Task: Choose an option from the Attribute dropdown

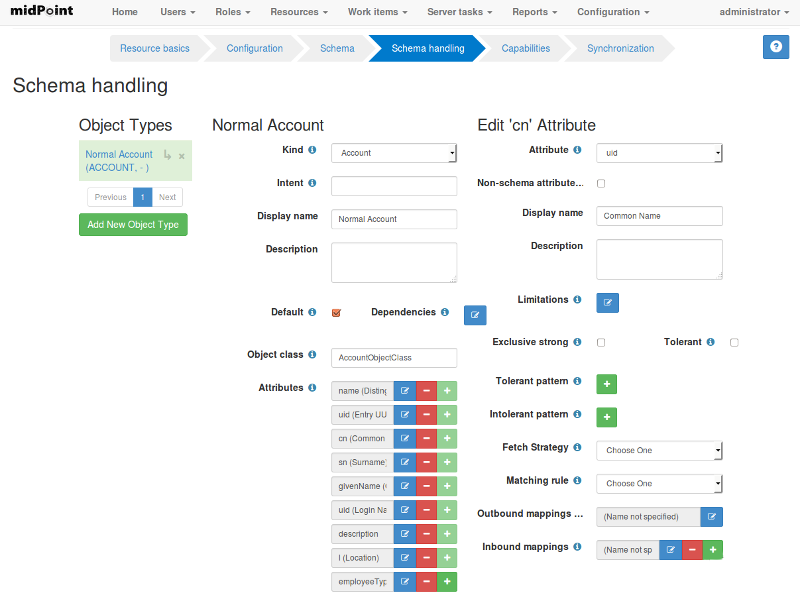Action: coord(659,153)
